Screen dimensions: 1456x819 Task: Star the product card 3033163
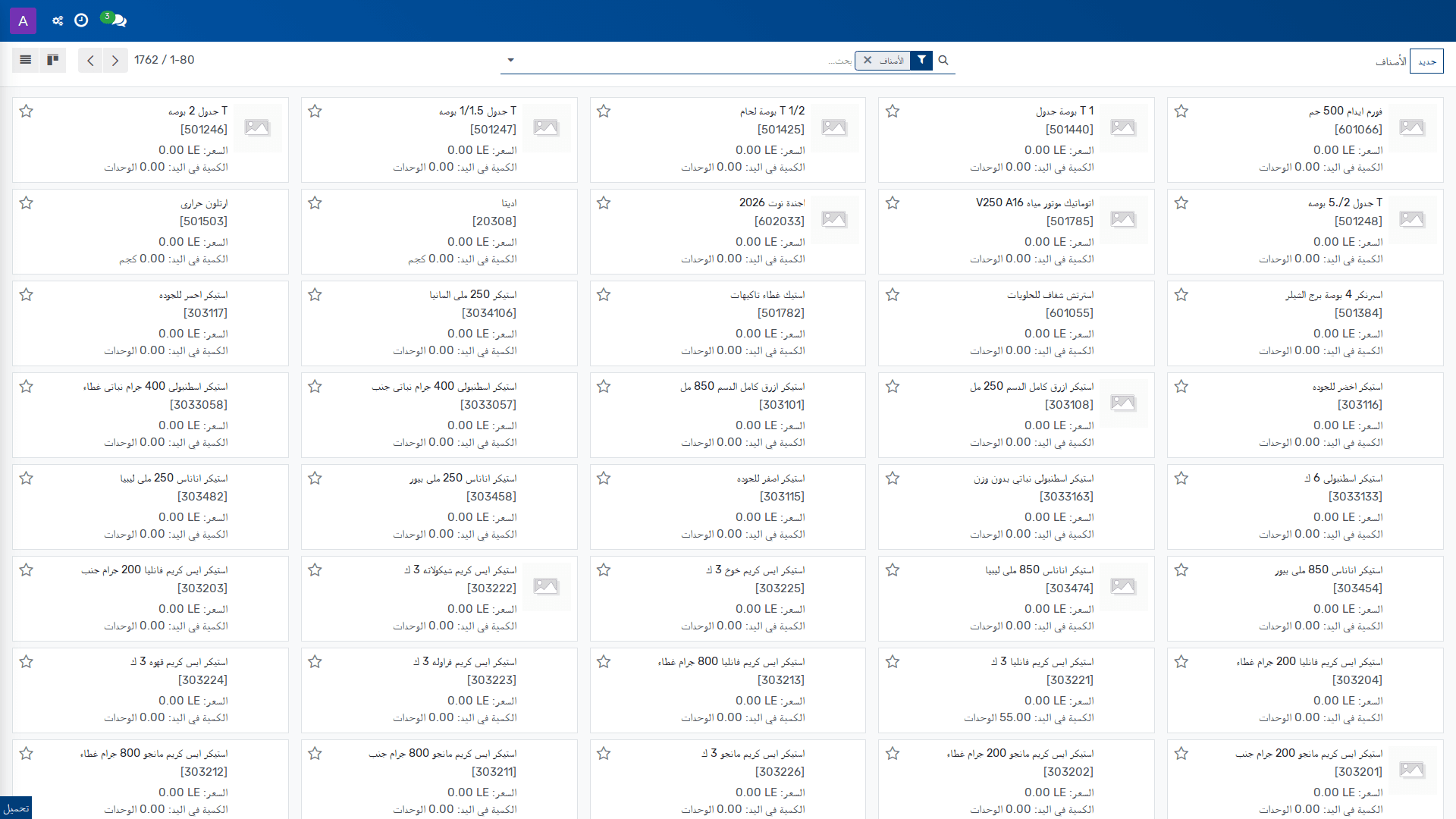[x=893, y=479]
